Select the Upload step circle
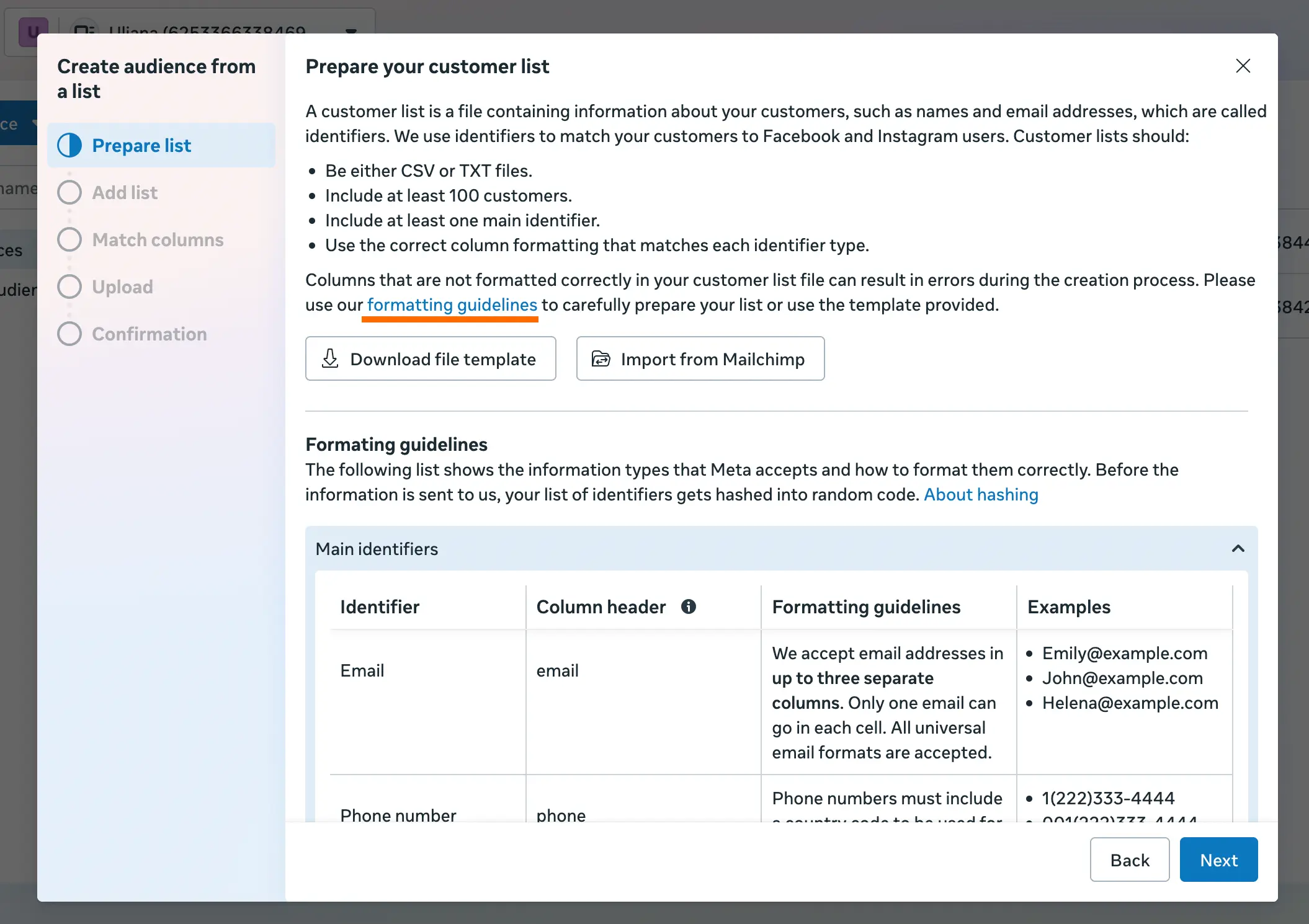The image size is (1309, 924). click(x=69, y=287)
